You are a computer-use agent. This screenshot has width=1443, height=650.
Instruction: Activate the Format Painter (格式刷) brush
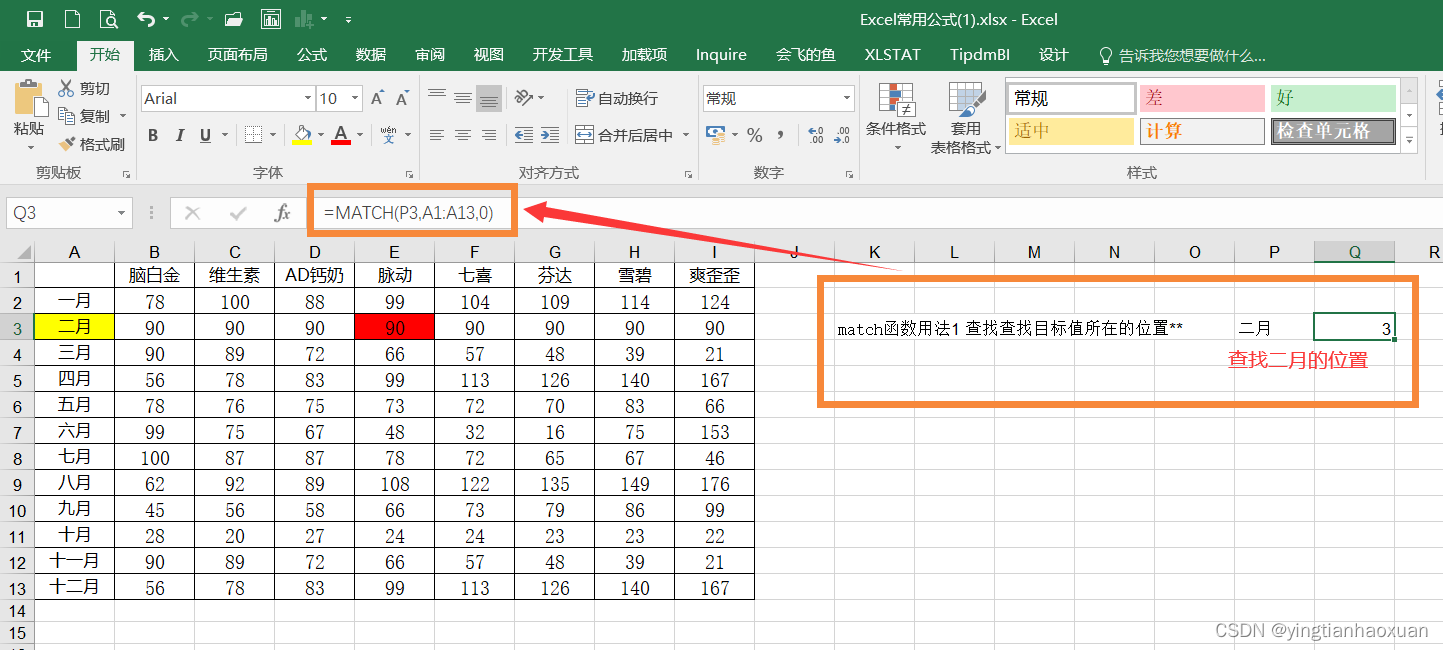(x=67, y=144)
